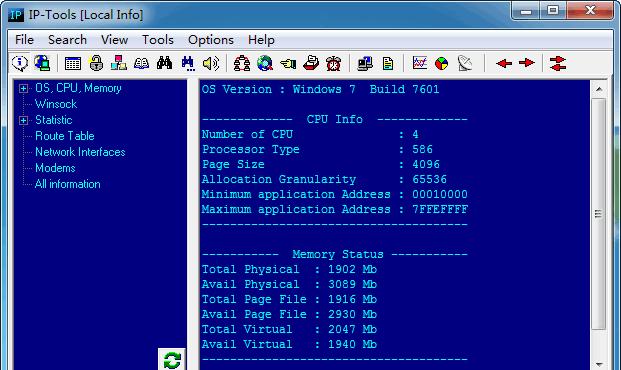Click the 'Allocation Granularity' line
The width and height of the screenshot is (621, 370).
pyautogui.click(x=324, y=179)
